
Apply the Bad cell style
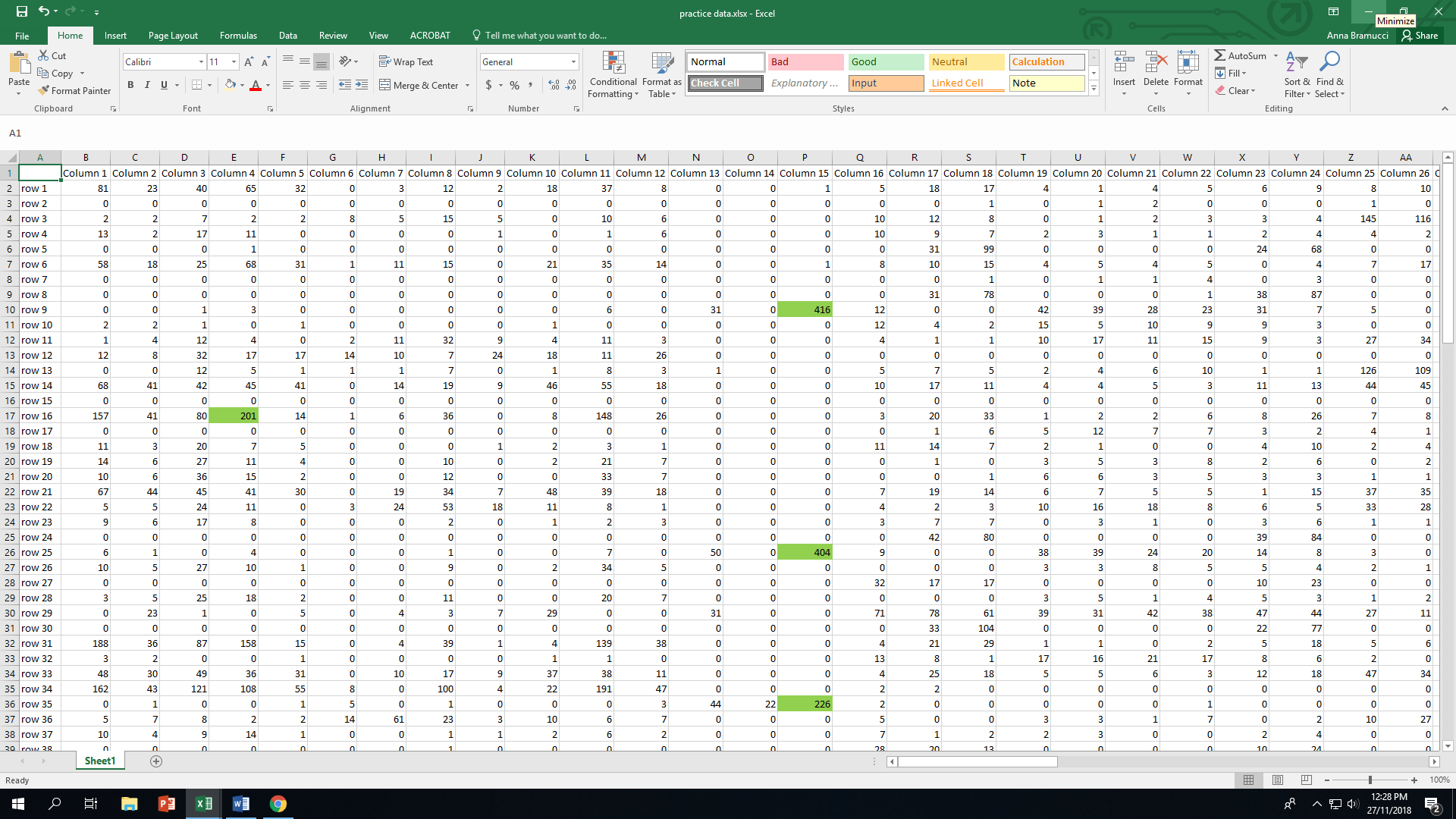805,61
